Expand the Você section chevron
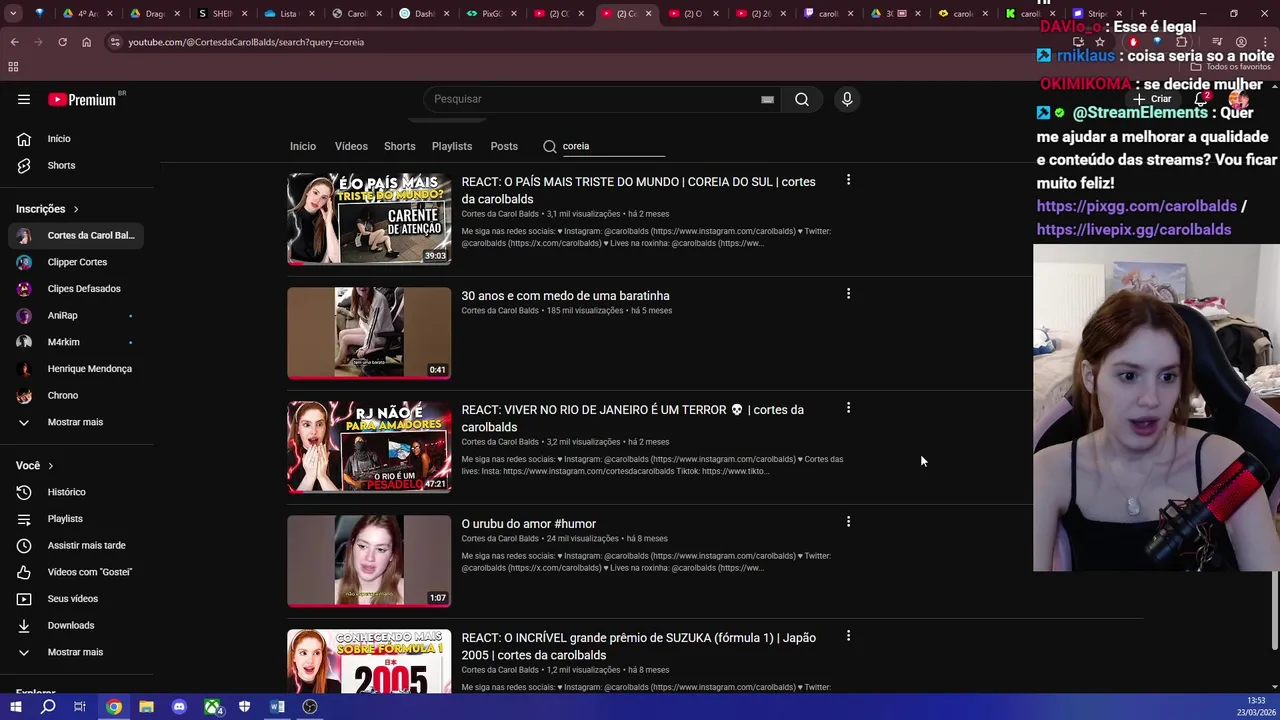1280x720 pixels. point(50,466)
